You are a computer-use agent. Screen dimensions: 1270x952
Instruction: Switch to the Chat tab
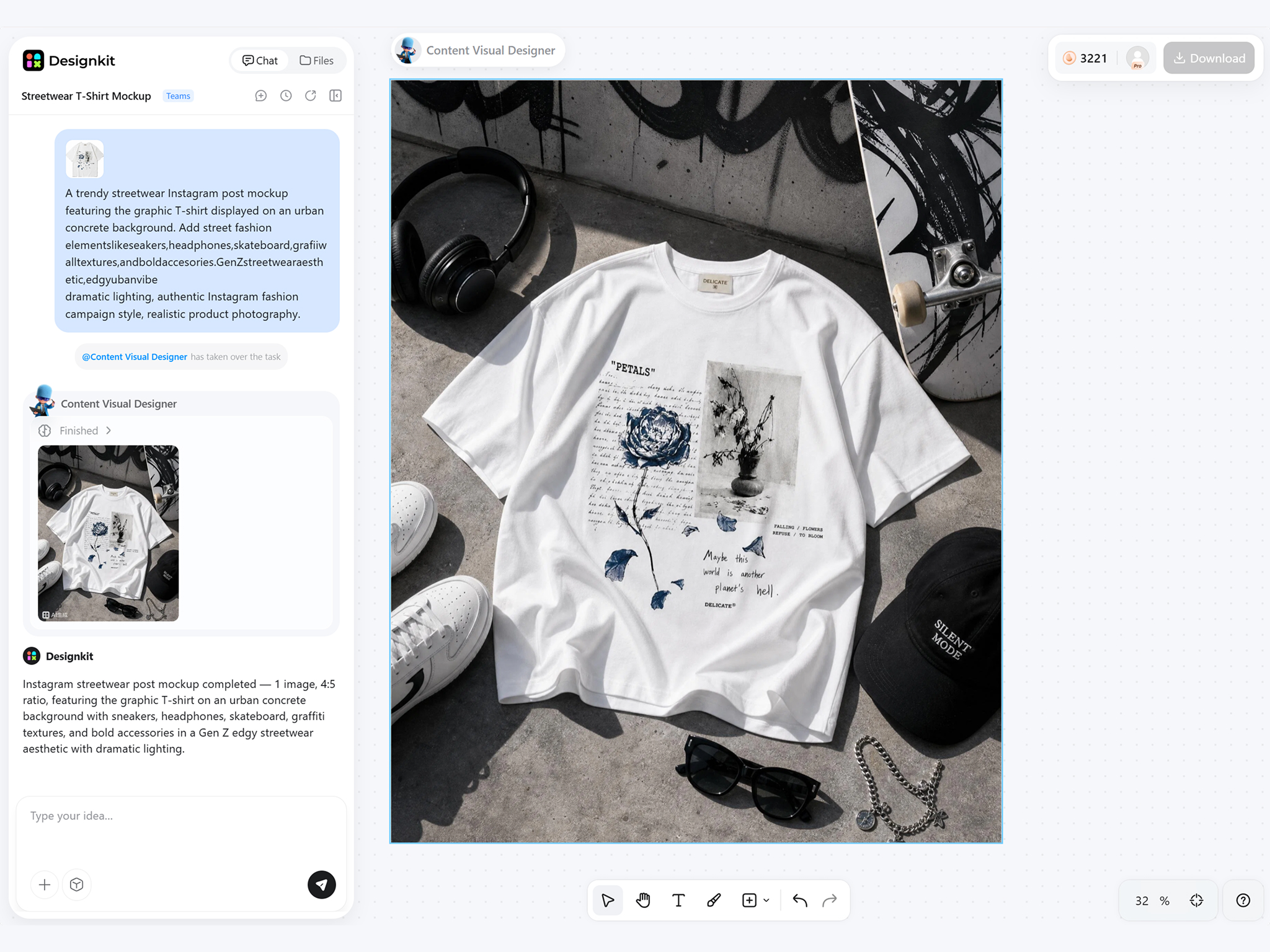coord(260,60)
